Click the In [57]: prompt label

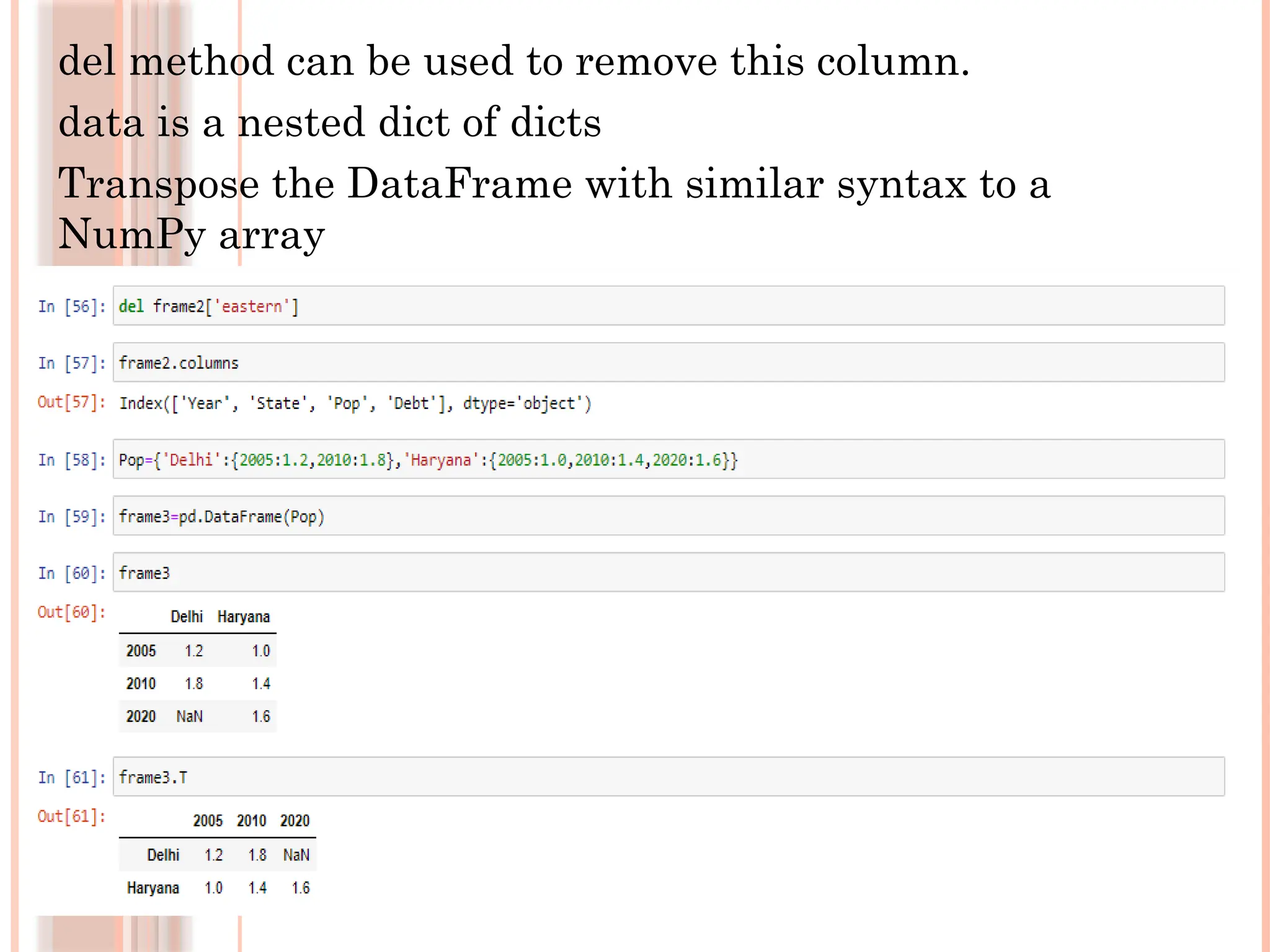[x=71, y=363]
